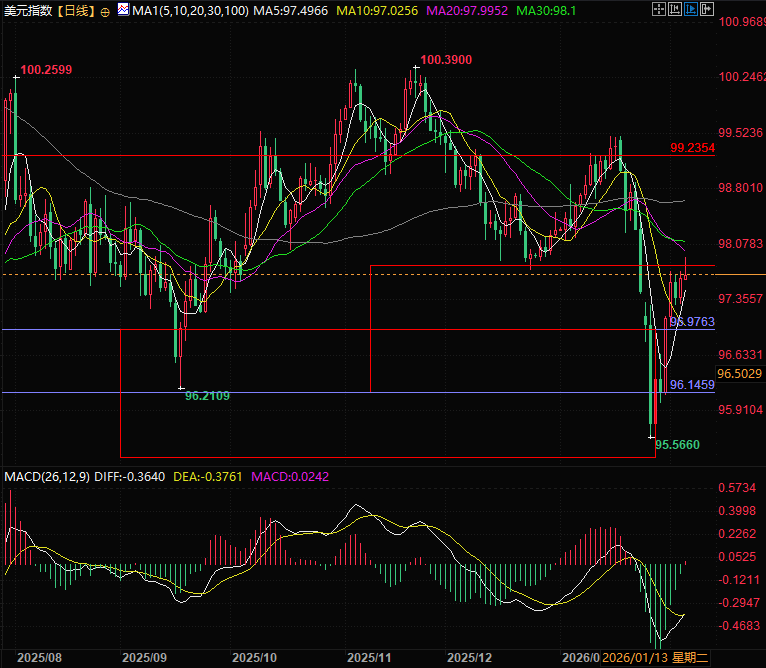The width and height of the screenshot is (766, 668).
Task: Select the MA5:97.4966 legend label
Action: (292, 10)
